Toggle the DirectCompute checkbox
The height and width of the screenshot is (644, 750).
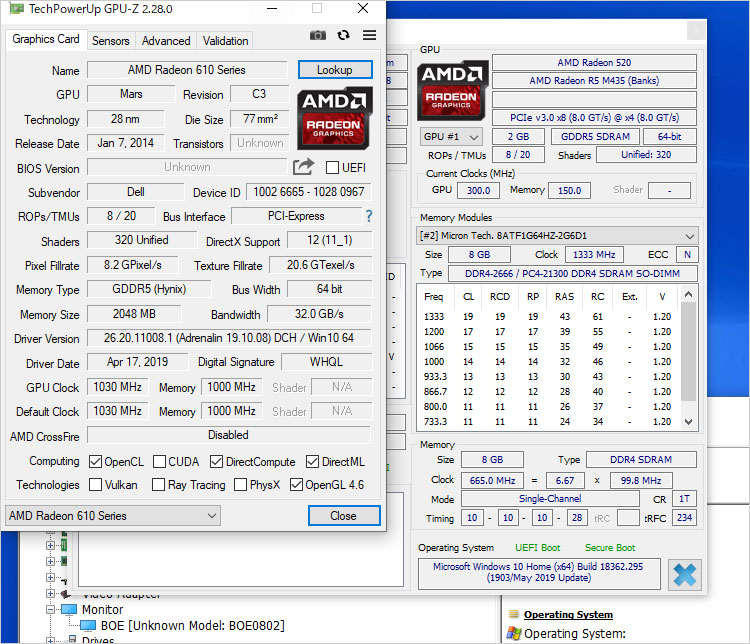click(x=216, y=462)
